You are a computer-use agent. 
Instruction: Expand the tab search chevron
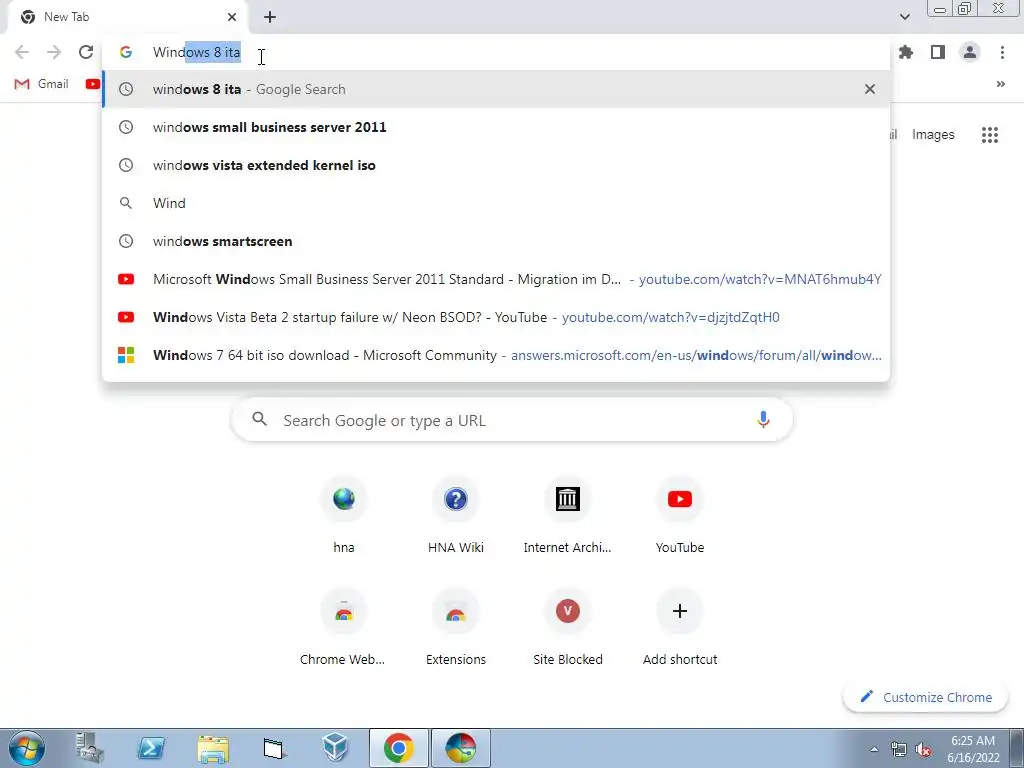pos(904,17)
